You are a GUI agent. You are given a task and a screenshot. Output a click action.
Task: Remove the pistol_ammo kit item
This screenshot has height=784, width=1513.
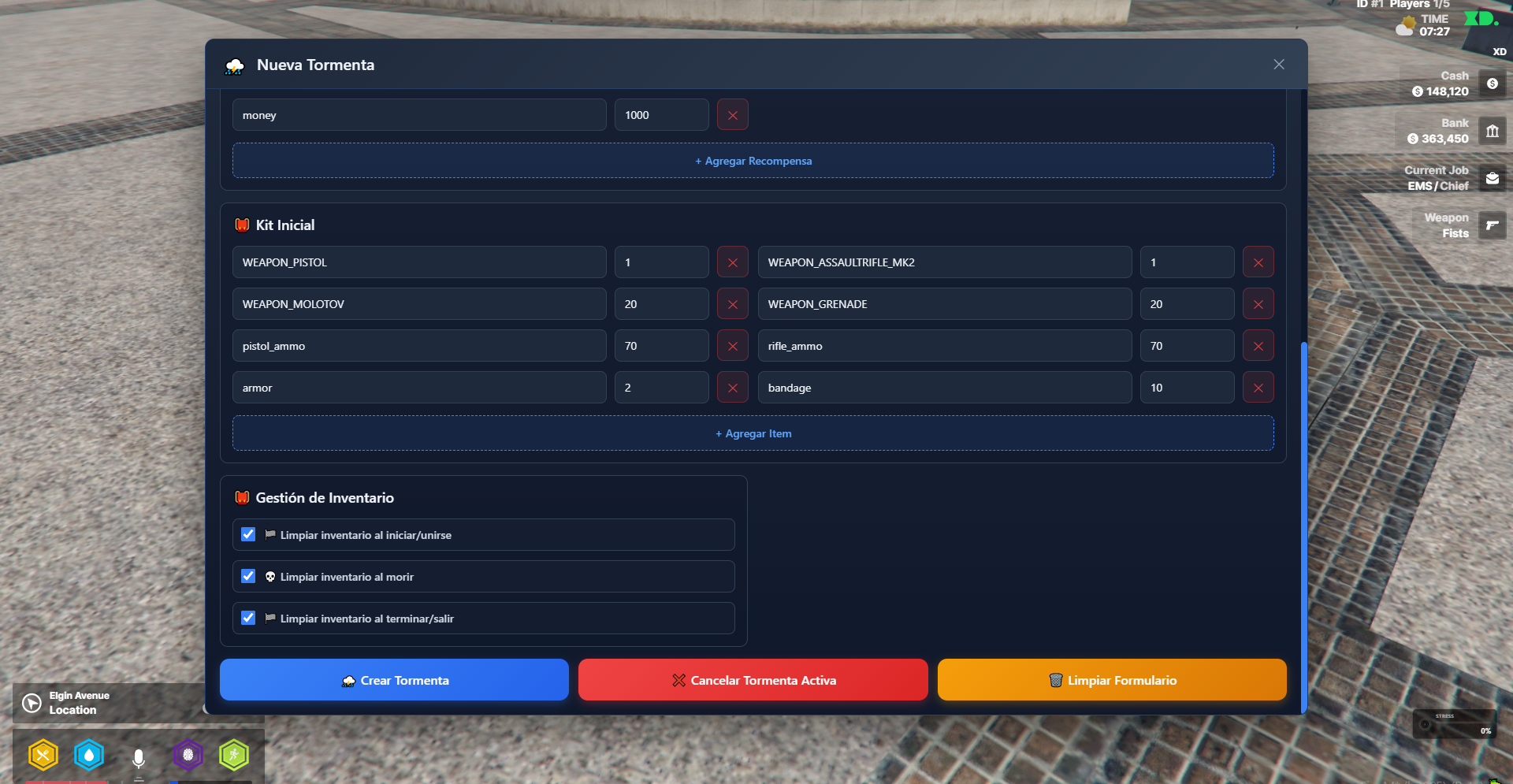coord(732,346)
